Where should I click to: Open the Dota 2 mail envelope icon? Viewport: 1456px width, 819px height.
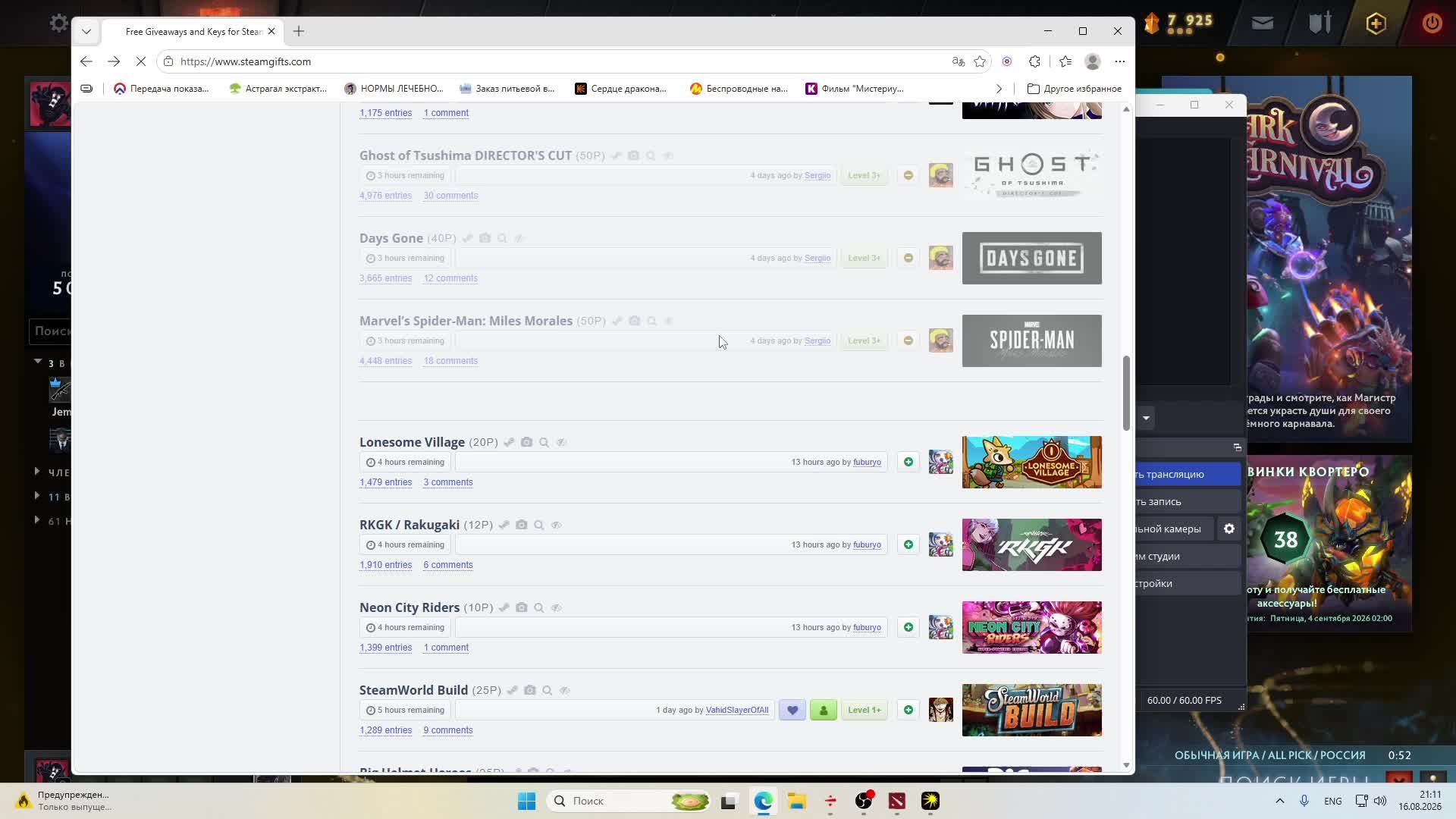(1263, 23)
